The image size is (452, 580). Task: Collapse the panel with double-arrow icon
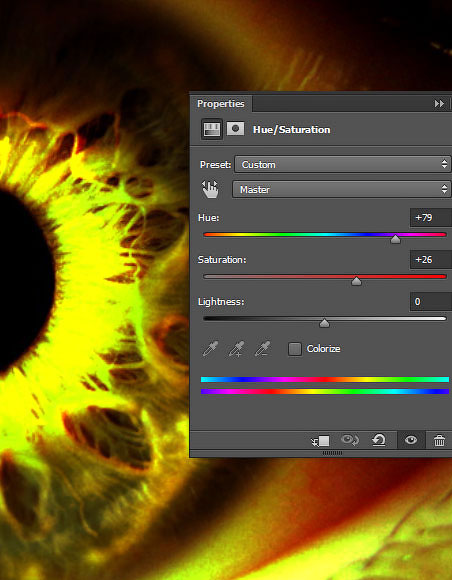tap(439, 104)
